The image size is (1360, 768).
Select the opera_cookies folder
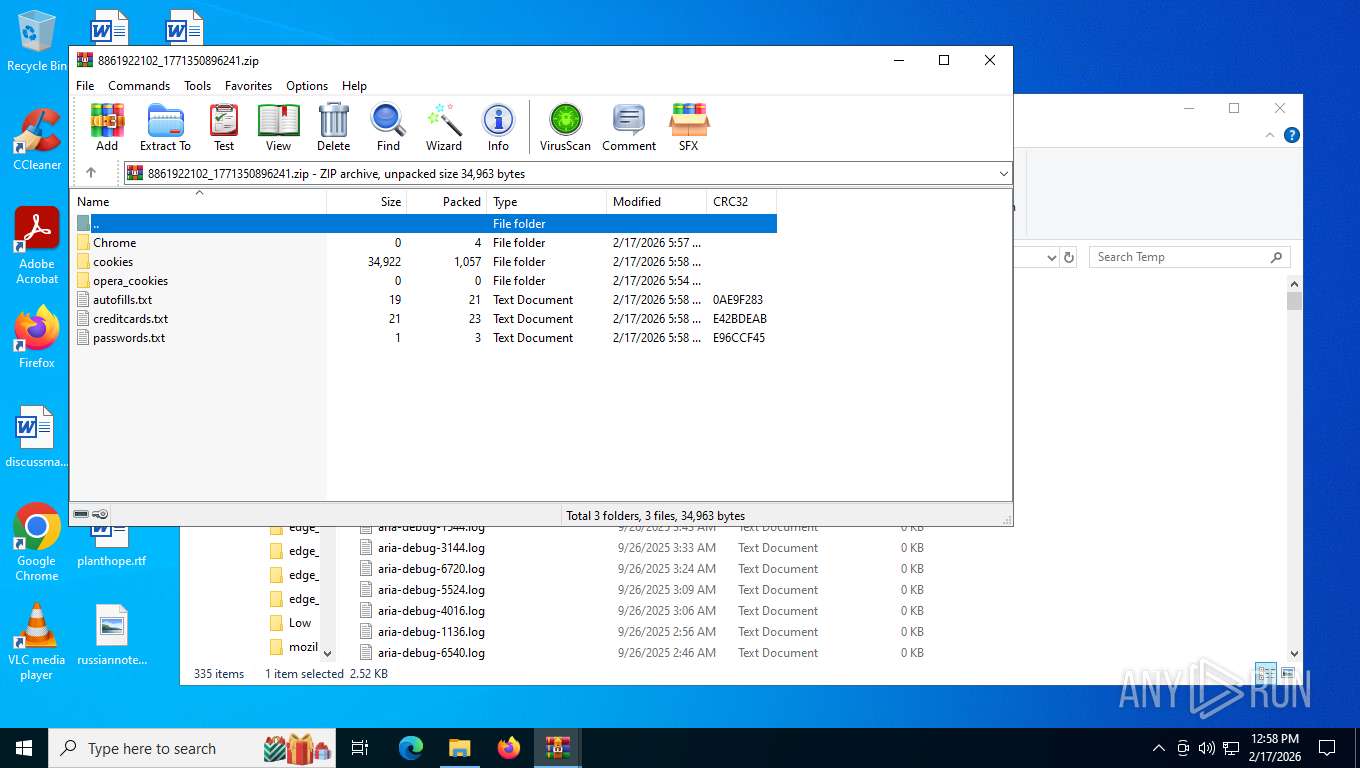424,281
